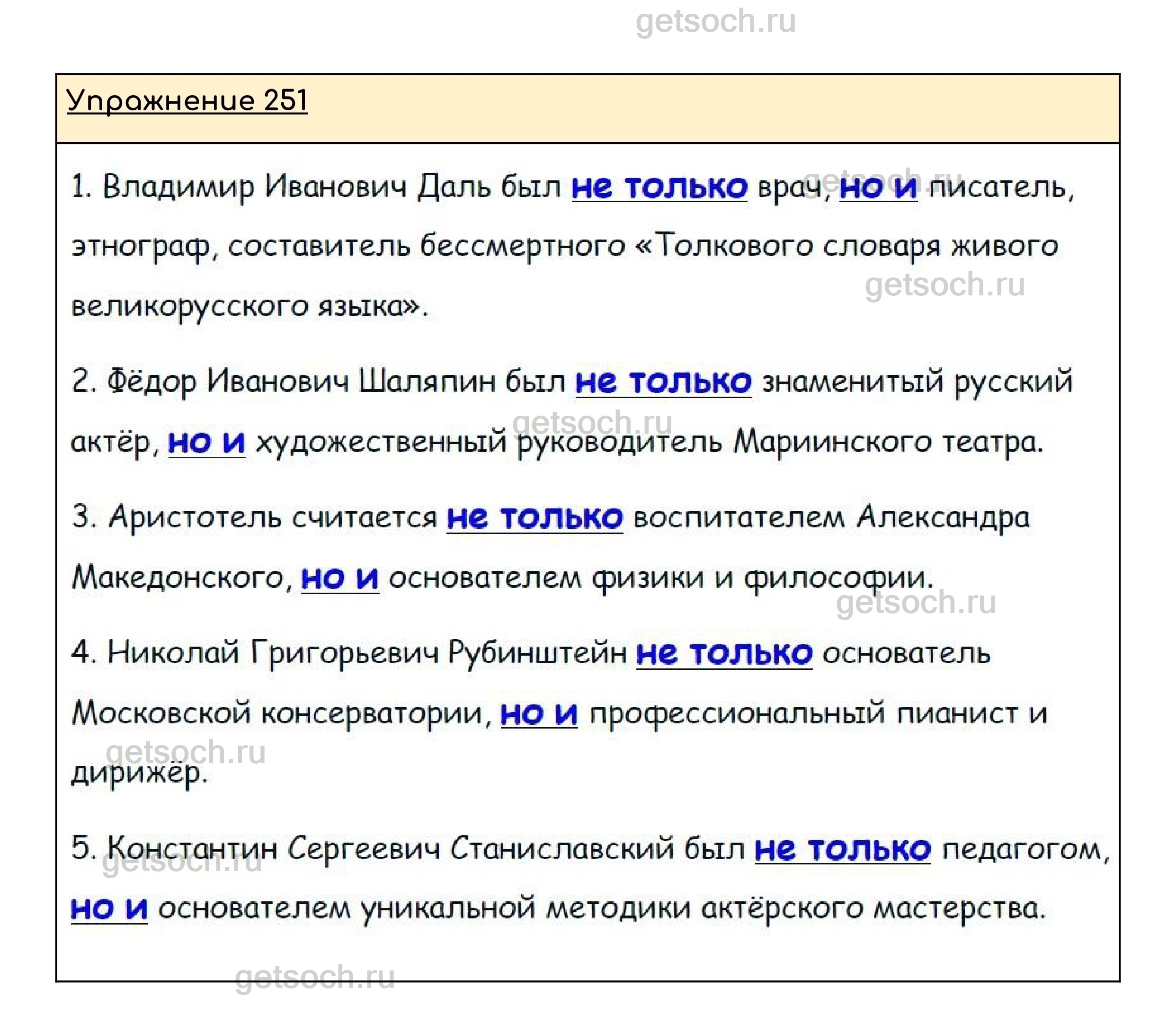
Task: Click the top getsoch.ru watermark
Action: tap(715, 22)
